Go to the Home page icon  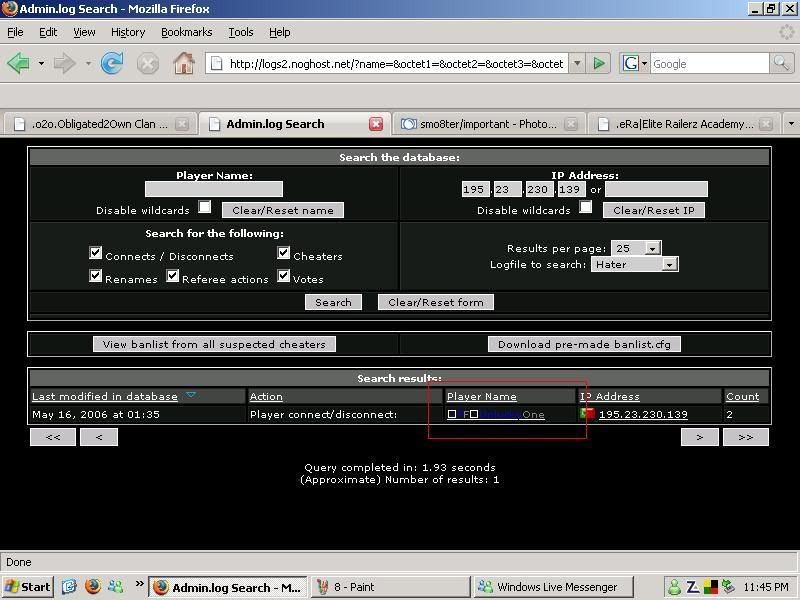184,64
